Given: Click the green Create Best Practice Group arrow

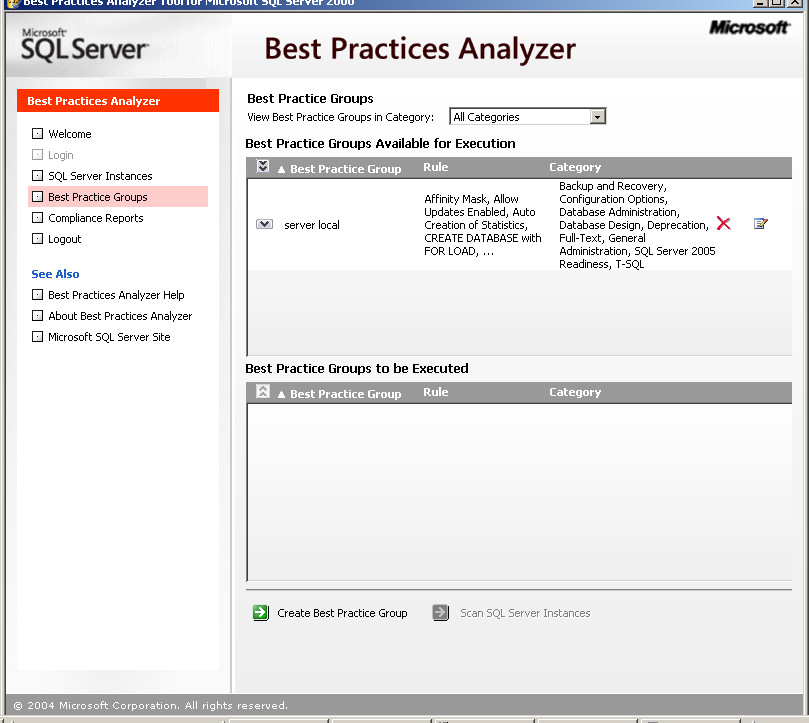Looking at the screenshot, I should tap(261, 613).
